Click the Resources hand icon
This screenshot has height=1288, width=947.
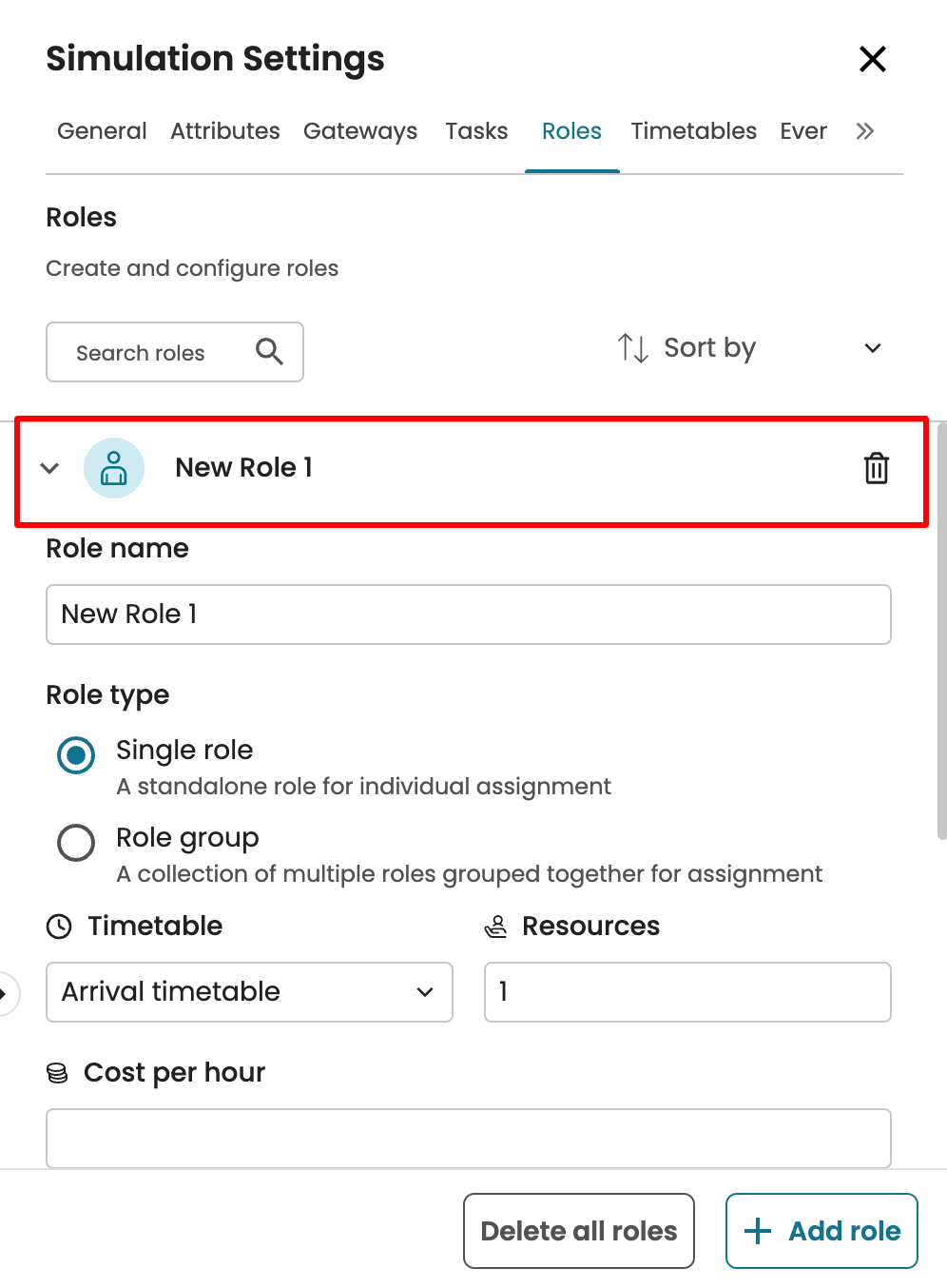496,927
